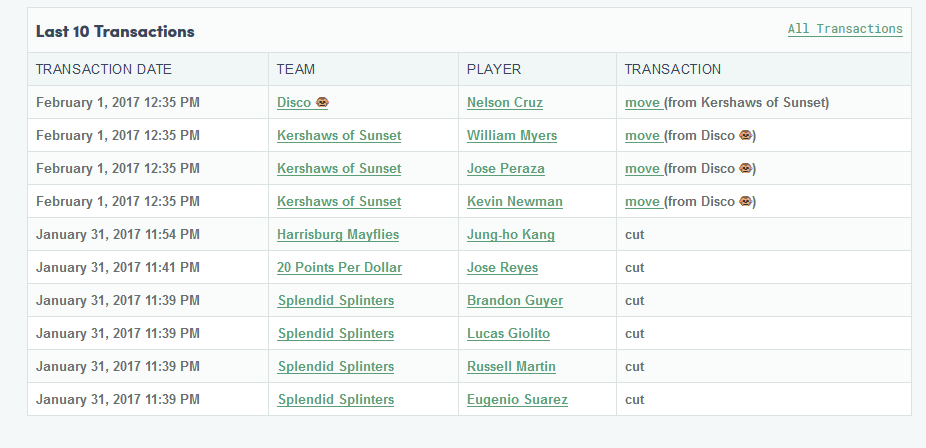
Task: Open Jose Peraza player link
Action: tap(506, 169)
